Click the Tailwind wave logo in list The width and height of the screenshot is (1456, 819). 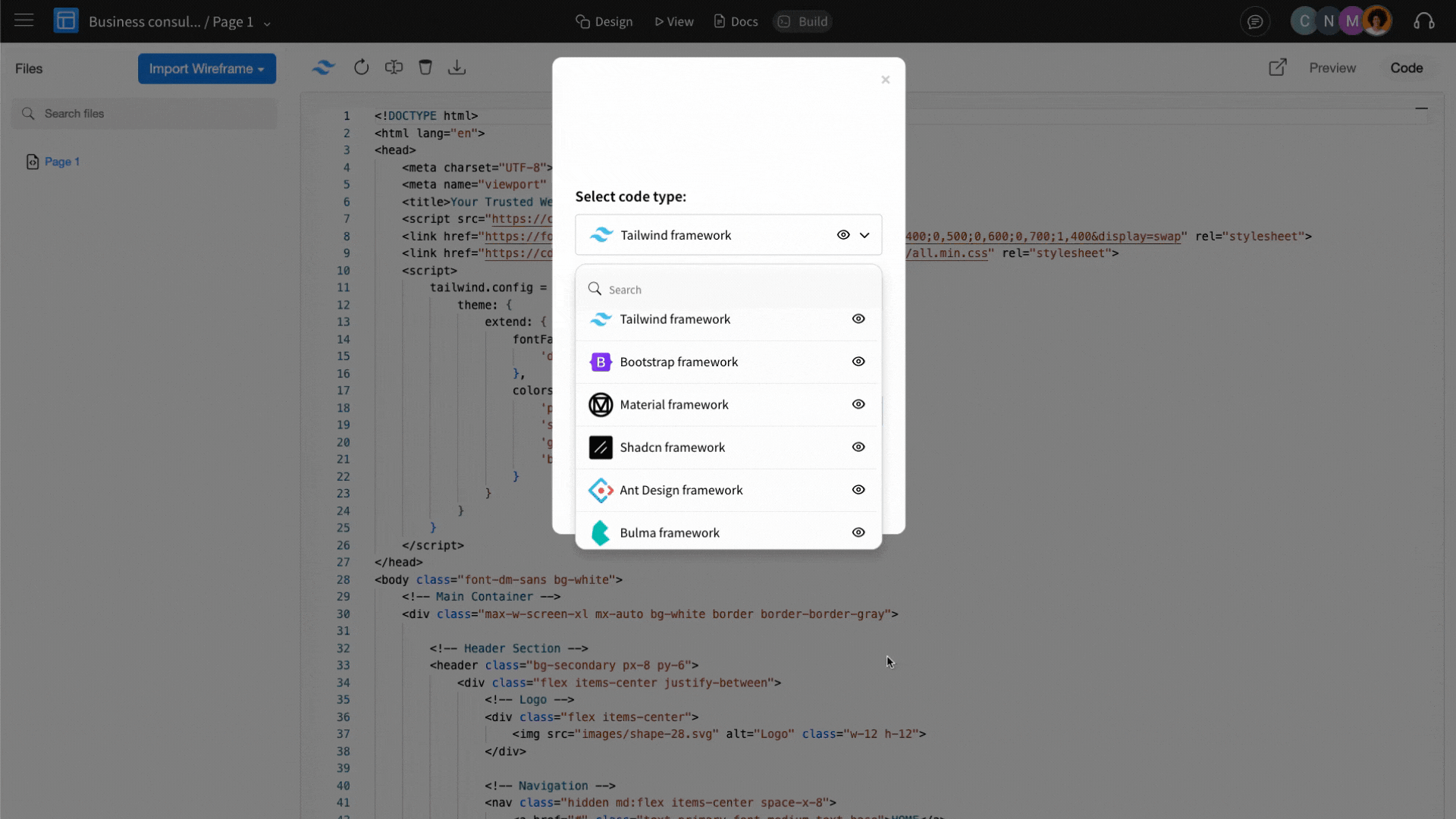tap(601, 319)
